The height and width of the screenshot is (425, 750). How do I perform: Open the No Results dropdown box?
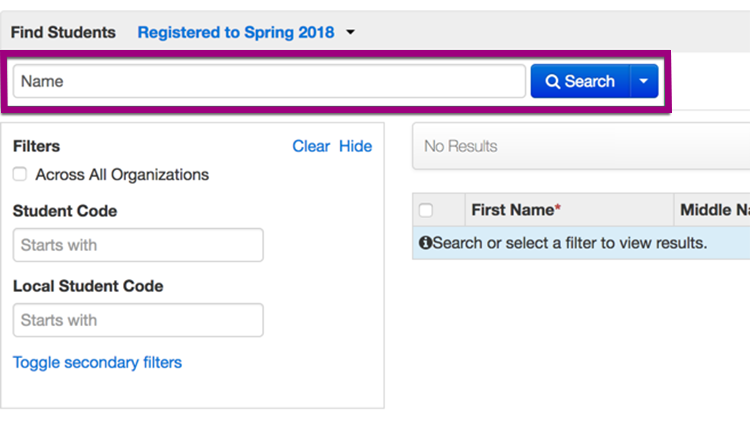580,147
